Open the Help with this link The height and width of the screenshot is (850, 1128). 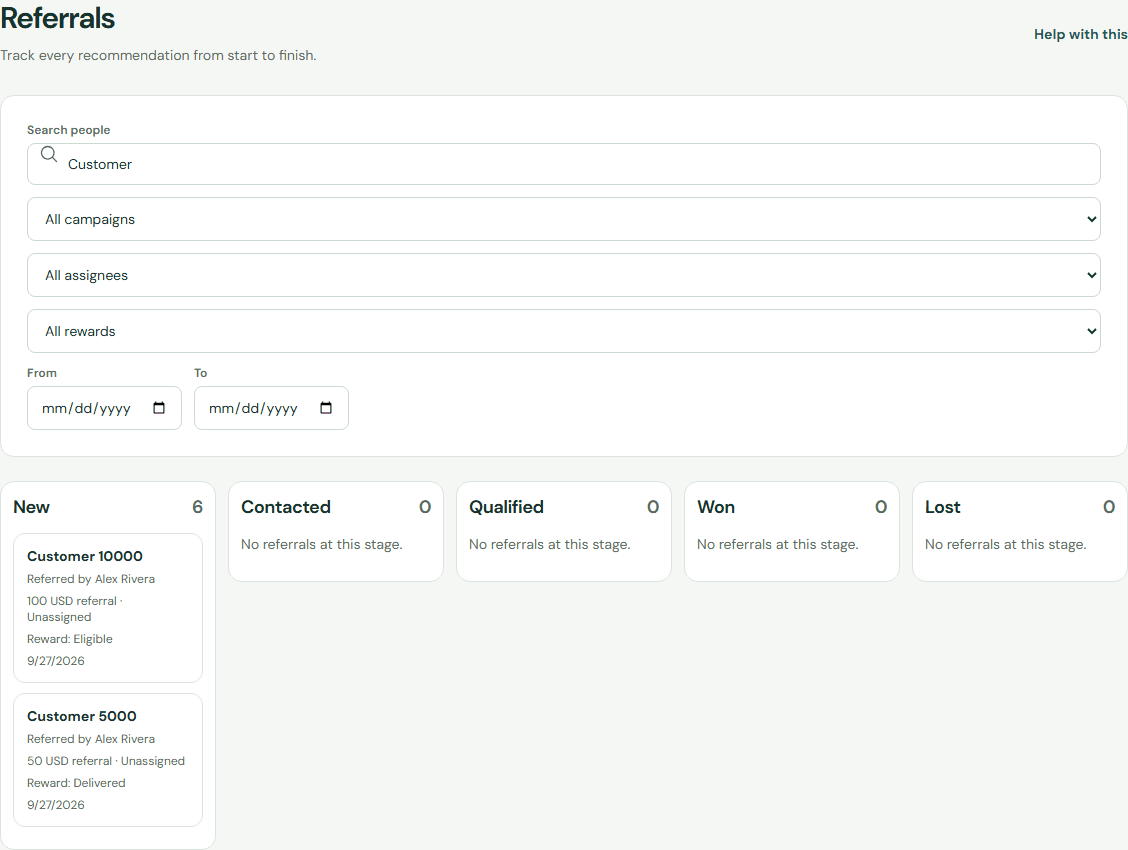tap(1081, 34)
